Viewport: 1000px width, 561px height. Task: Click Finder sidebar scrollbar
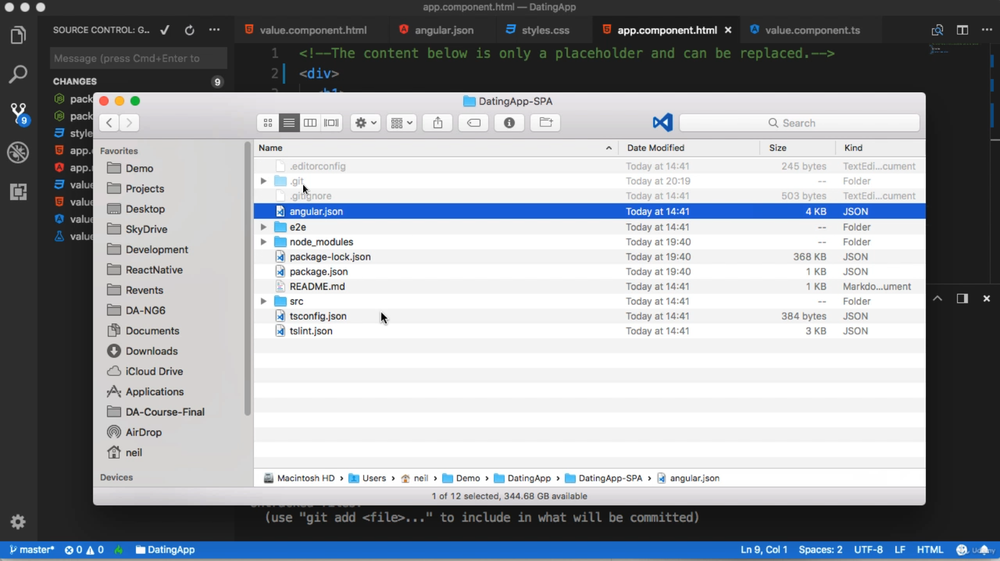click(x=247, y=279)
